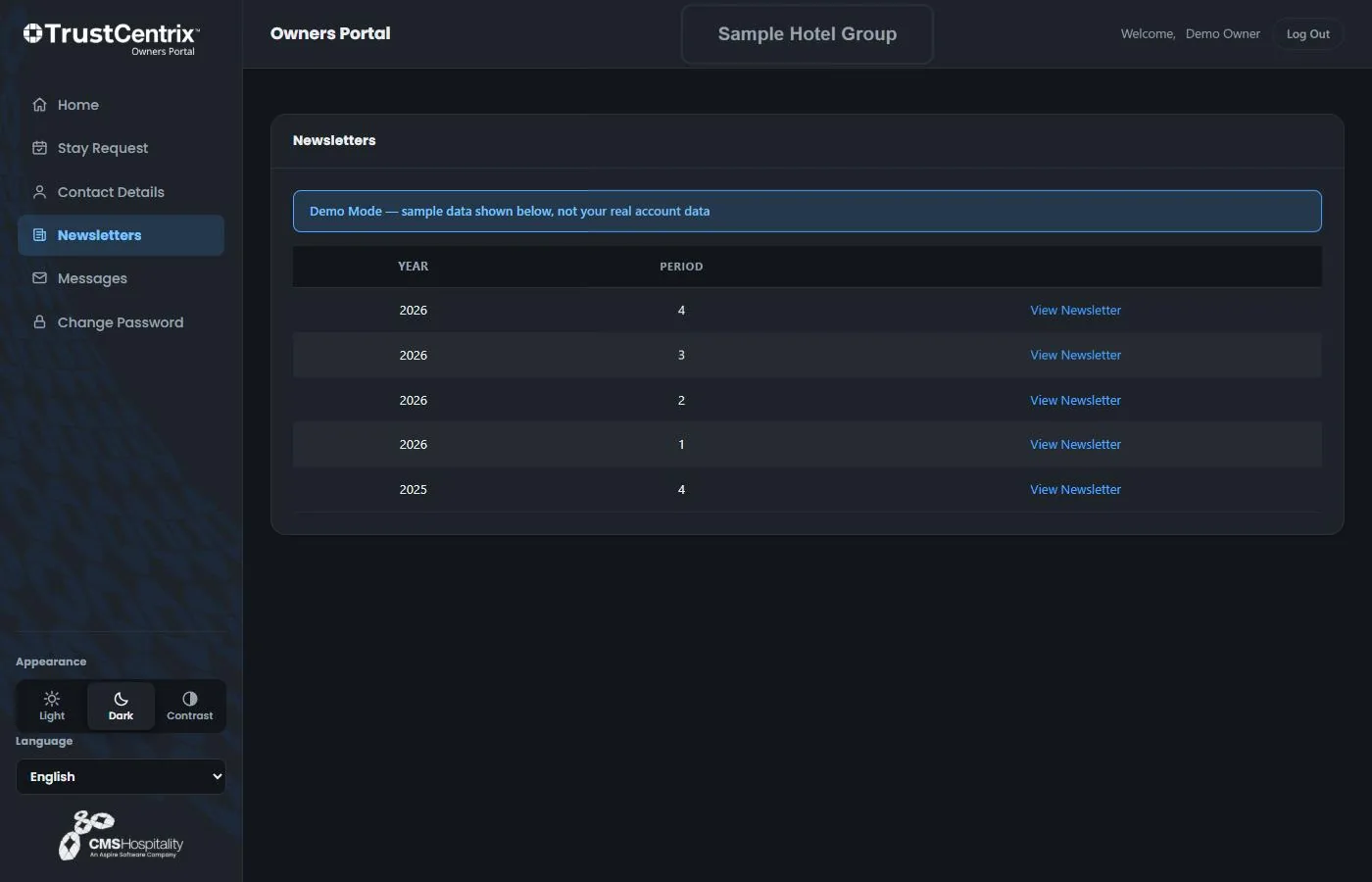Viewport: 1372px width, 882px height.
Task: Click the Newsletters page icon
Action: pos(39,235)
